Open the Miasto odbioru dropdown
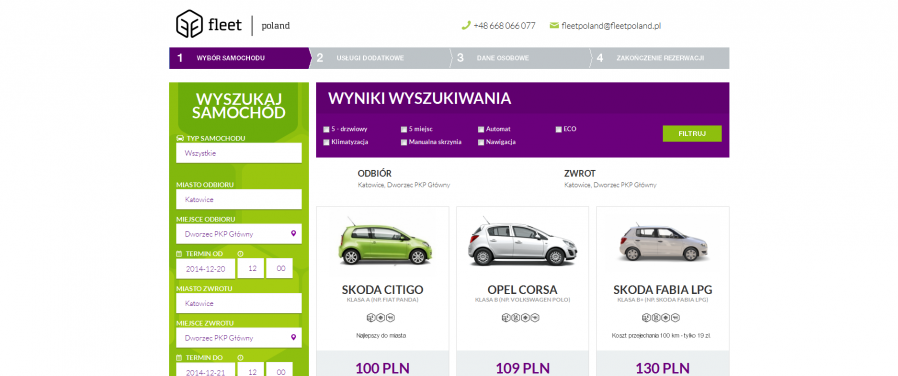 pyautogui.click(x=239, y=200)
